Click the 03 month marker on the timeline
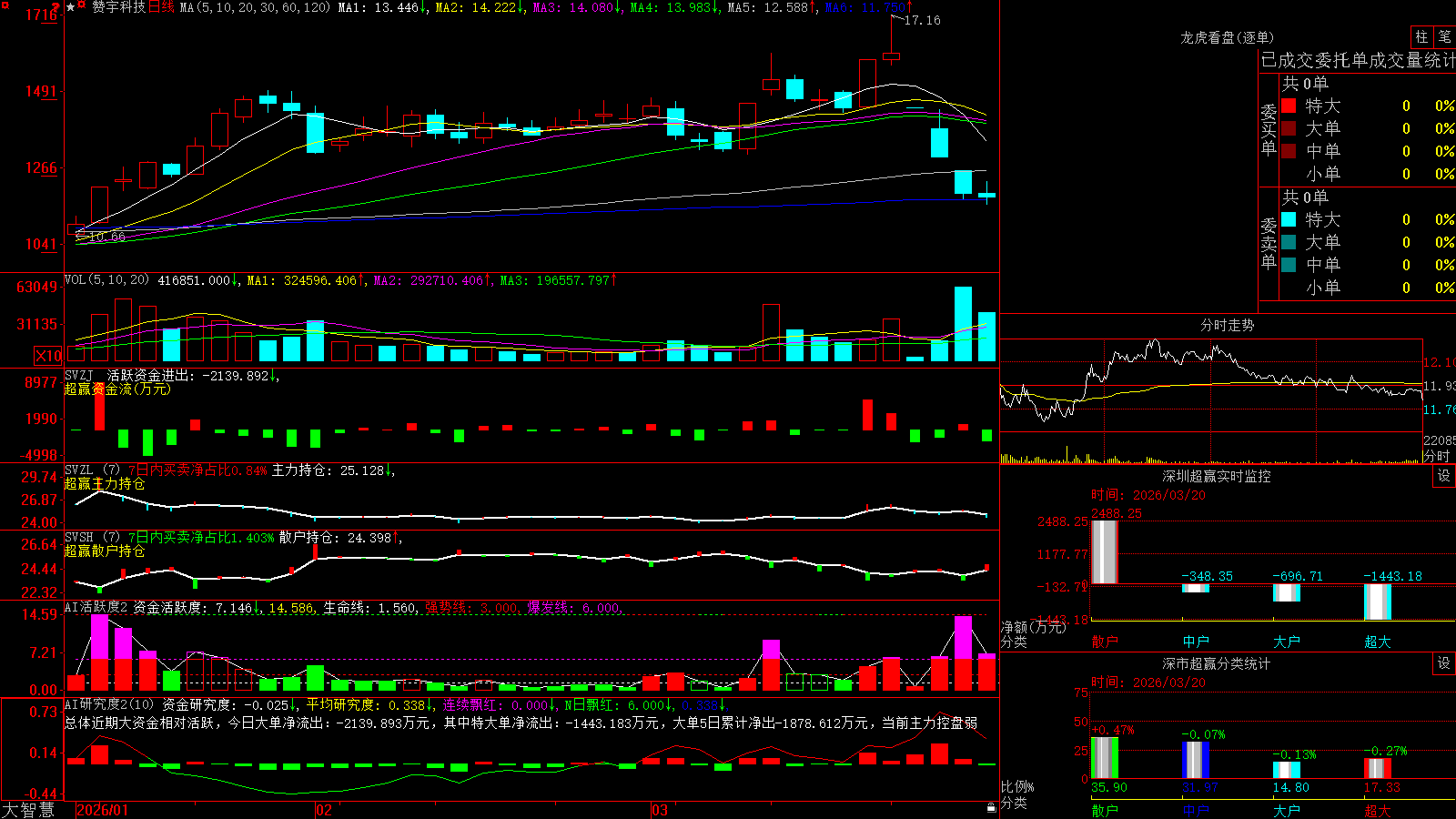 click(x=660, y=810)
